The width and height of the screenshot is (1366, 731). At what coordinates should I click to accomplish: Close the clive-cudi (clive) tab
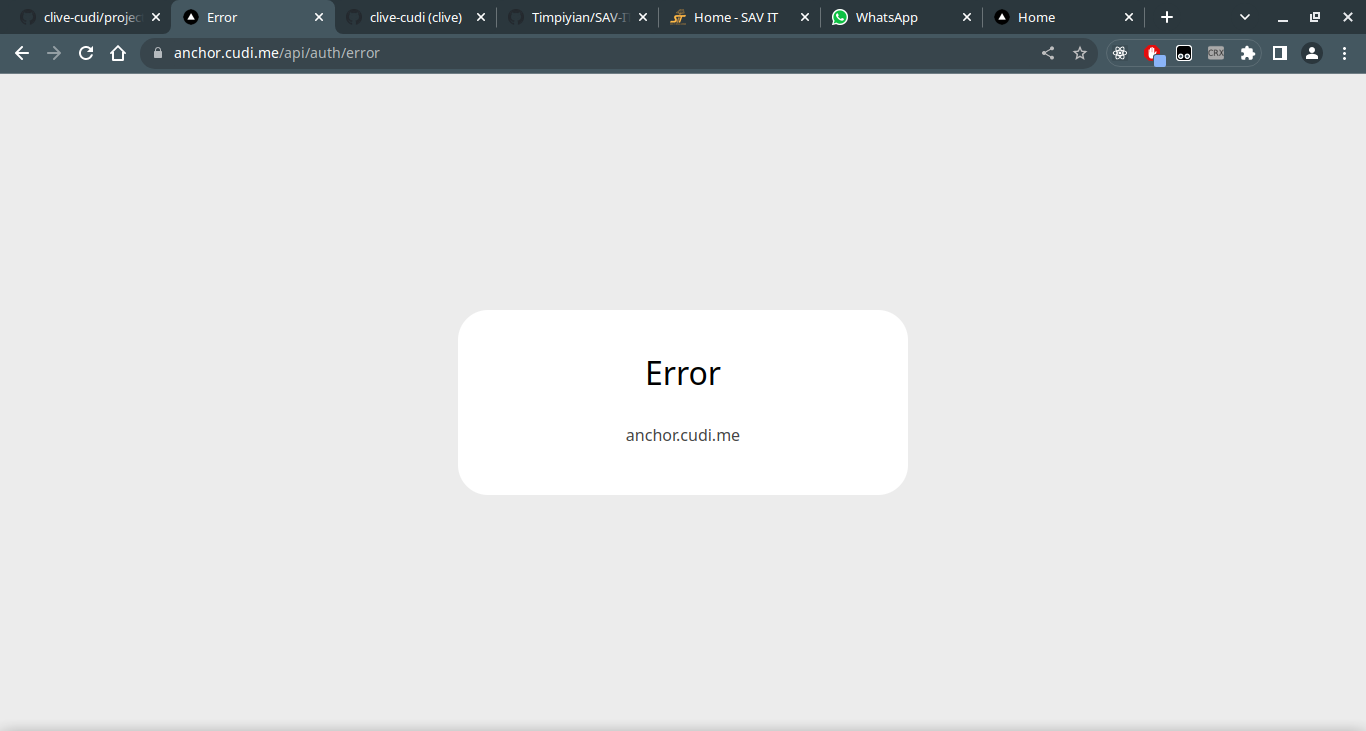481,17
